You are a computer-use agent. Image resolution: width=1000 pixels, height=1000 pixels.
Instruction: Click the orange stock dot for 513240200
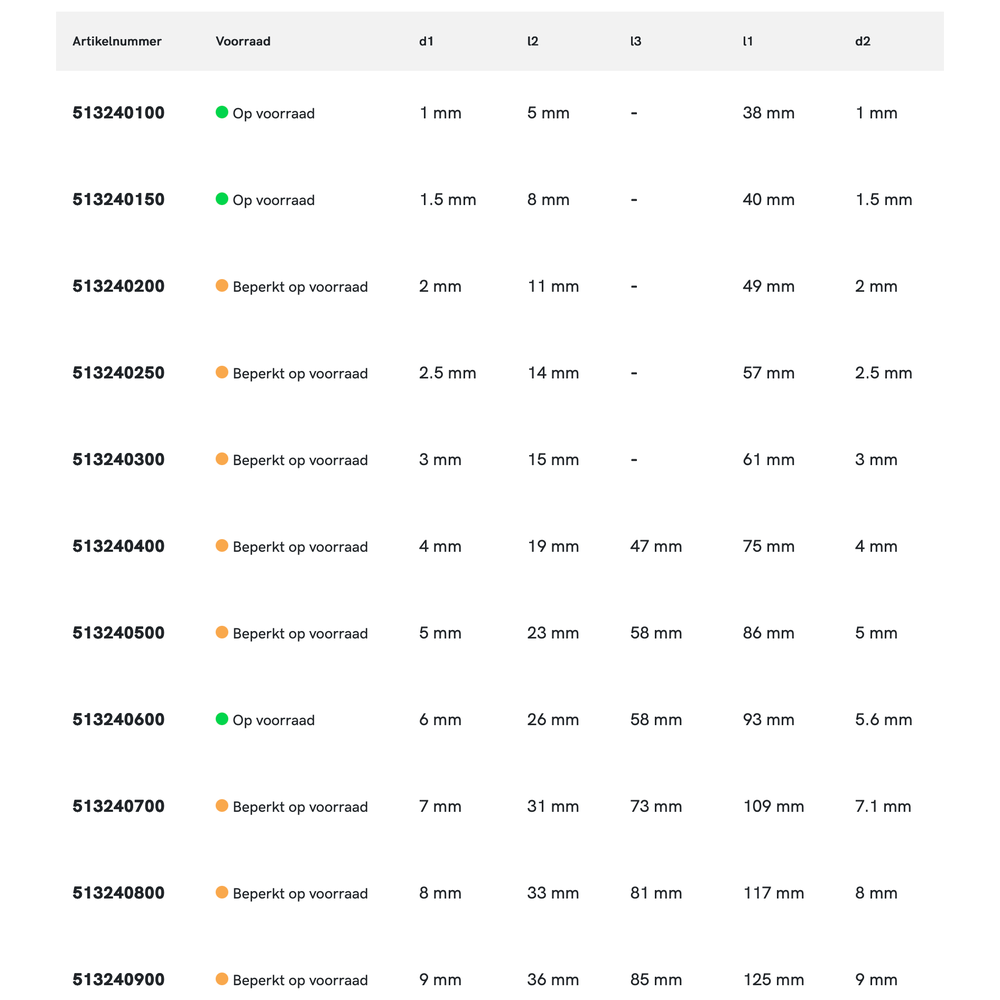[222, 286]
